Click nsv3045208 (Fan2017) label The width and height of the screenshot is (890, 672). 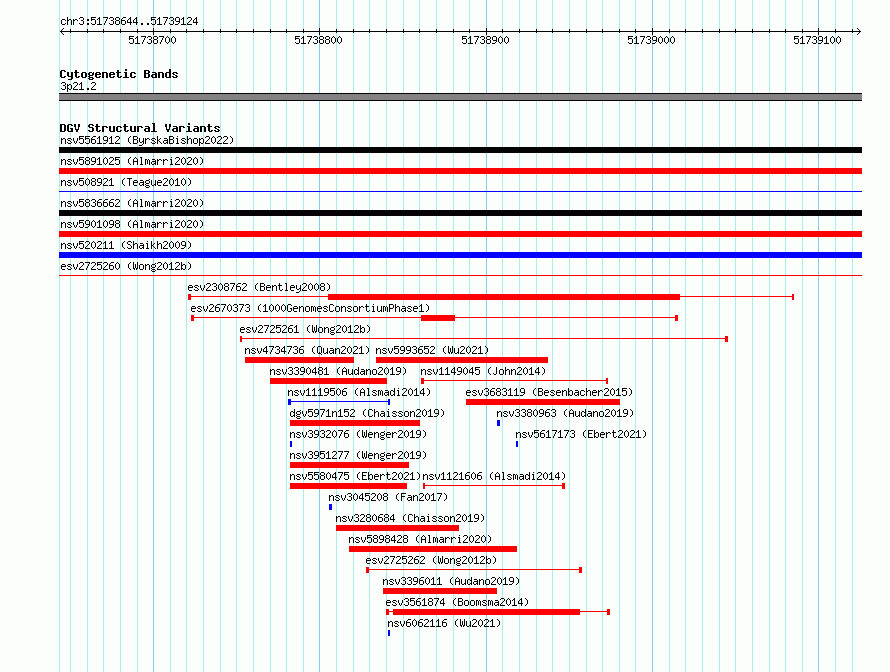[388, 497]
